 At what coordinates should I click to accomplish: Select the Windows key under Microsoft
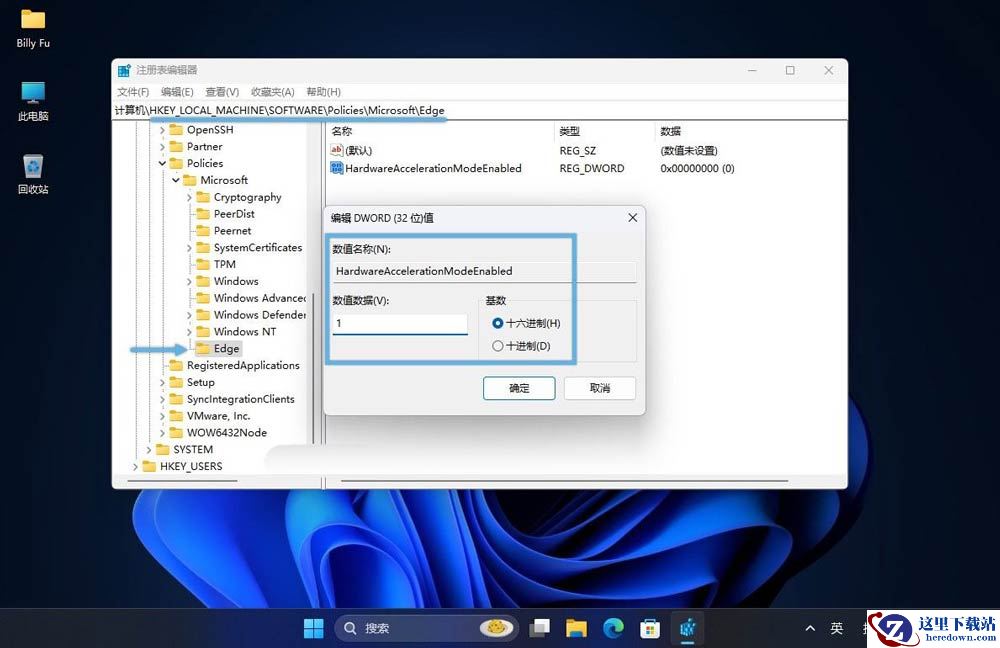236,281
